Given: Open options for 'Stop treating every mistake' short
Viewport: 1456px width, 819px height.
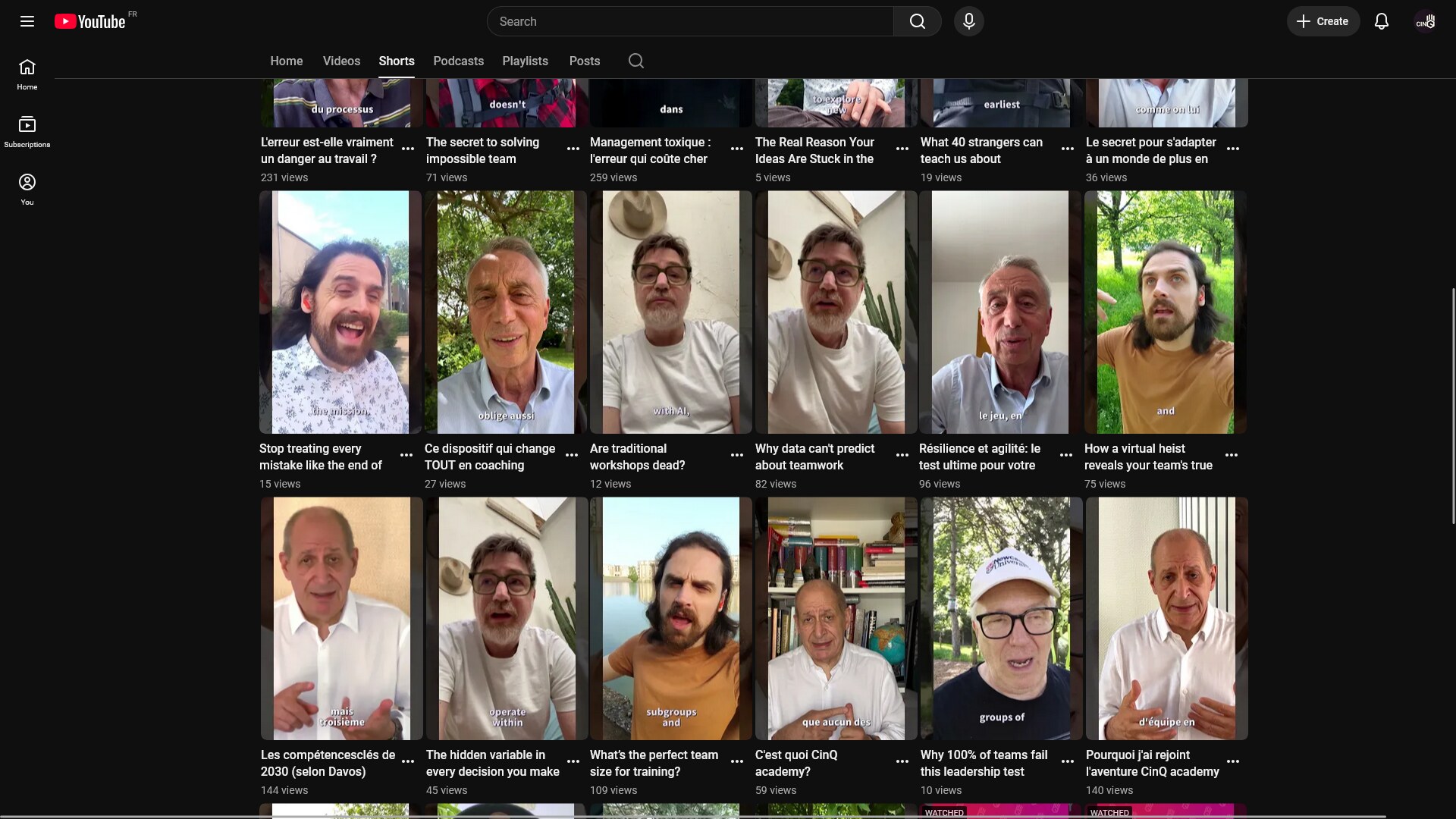Looking at the screenshot, I should [406, 455].
